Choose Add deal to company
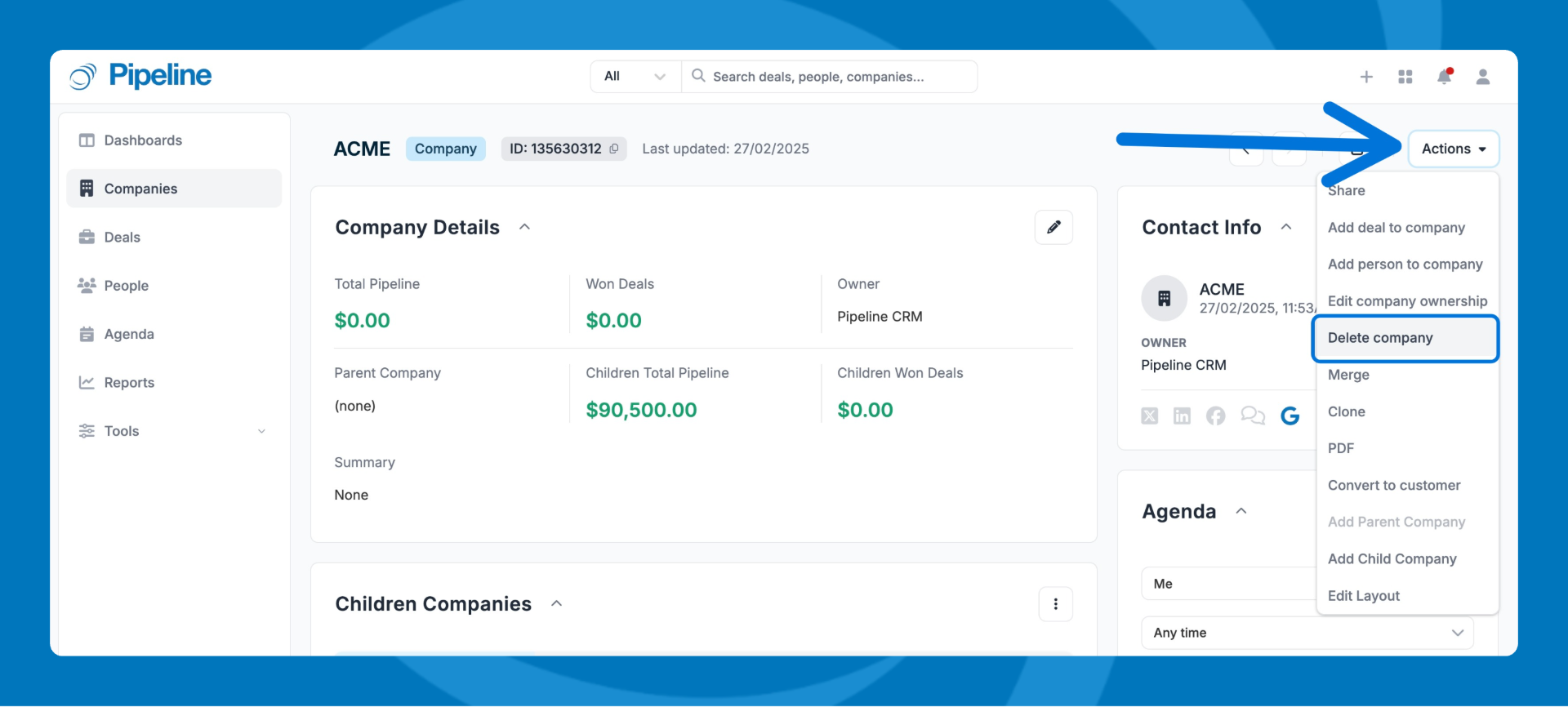The width and height of the screenshot is (1568, 707). point(1408,228)
